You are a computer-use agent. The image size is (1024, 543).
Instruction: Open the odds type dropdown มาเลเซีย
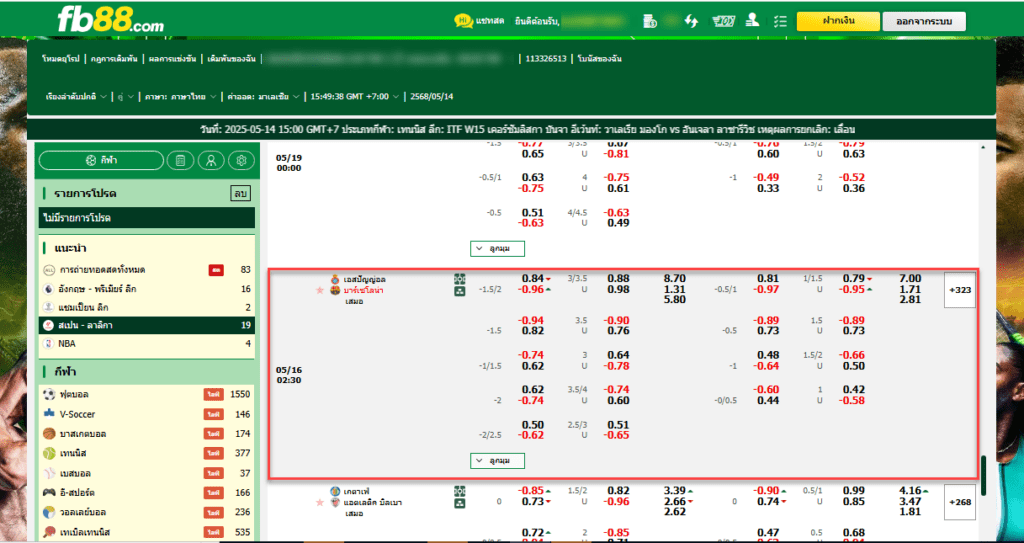tap(264, 97)
